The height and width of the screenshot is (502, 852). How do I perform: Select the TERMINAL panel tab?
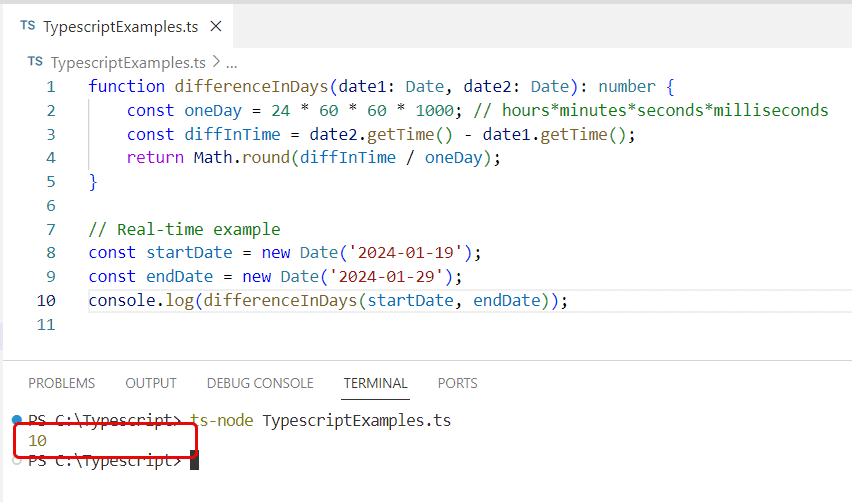pos(375,383)
